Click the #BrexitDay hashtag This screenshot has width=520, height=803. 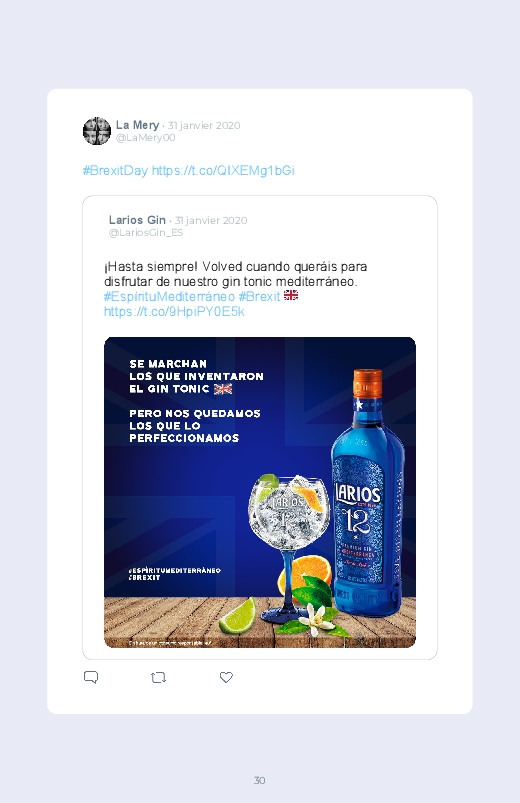[115, 171]
